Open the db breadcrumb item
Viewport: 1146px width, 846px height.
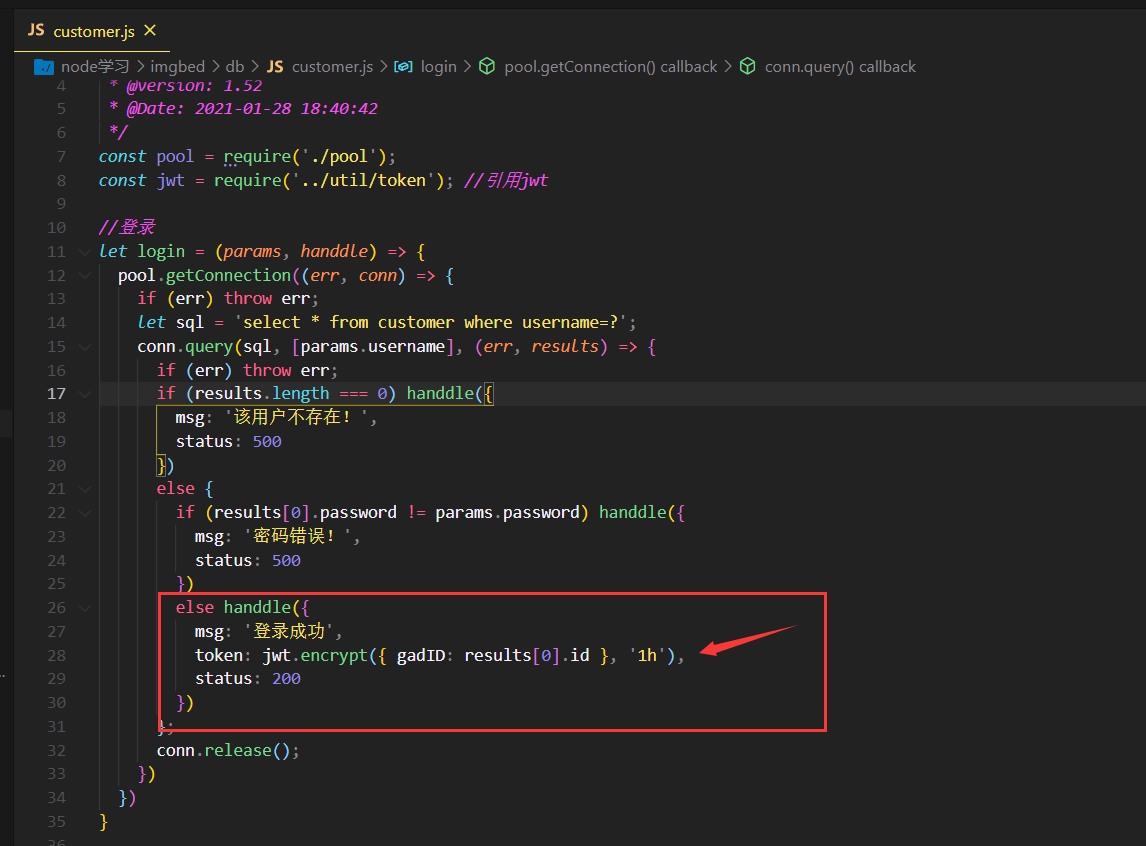[235, 66]
